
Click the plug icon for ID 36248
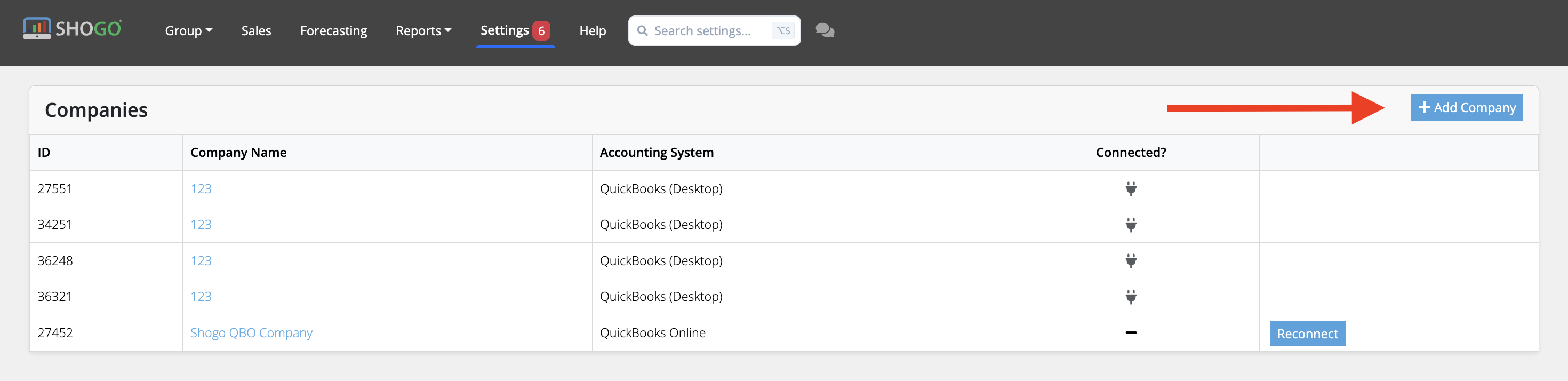click(x=1130, y=260)
